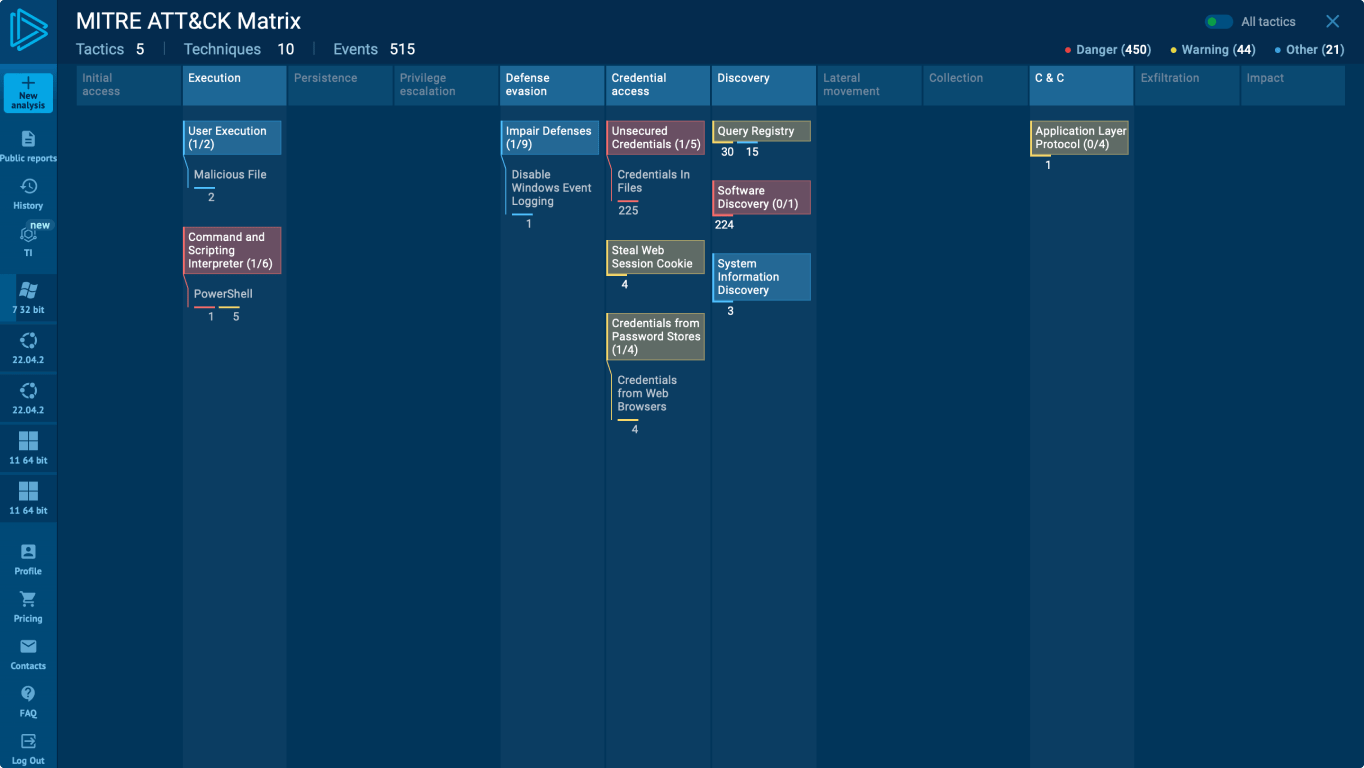Open the Malicious File sub-technique
The height and width of the screenshot is (768, 1364).
click(230, 175)
